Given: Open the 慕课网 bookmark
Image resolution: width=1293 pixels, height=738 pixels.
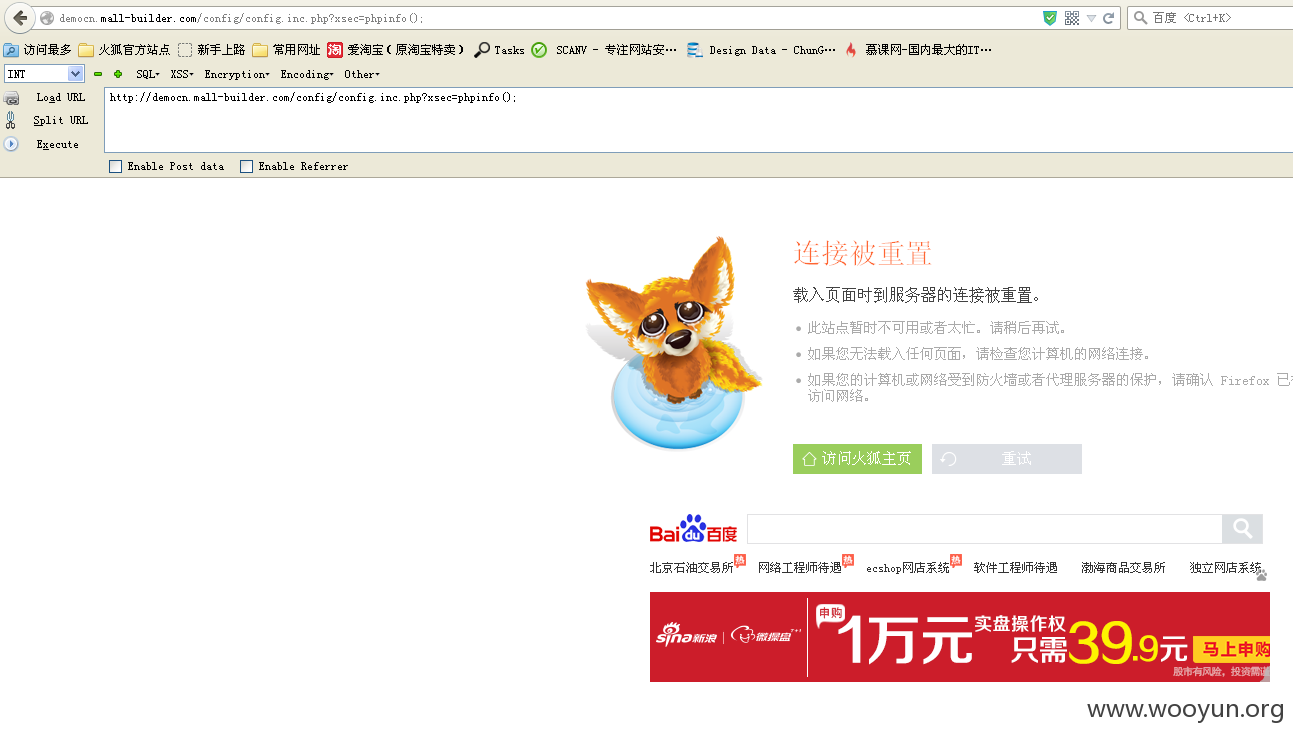Looking at the screenshot, I should pos(918,50).
